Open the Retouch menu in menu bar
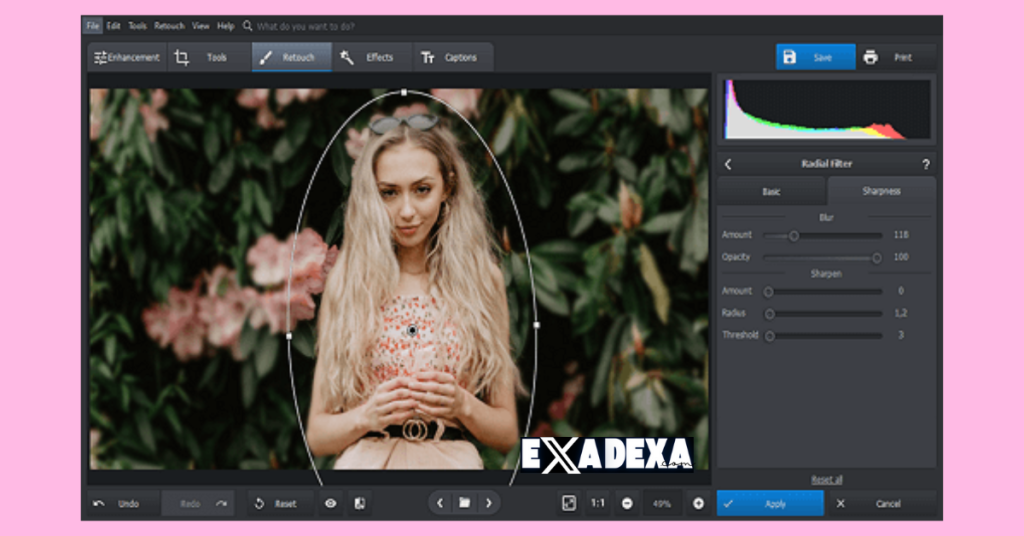 coord(169,26)
